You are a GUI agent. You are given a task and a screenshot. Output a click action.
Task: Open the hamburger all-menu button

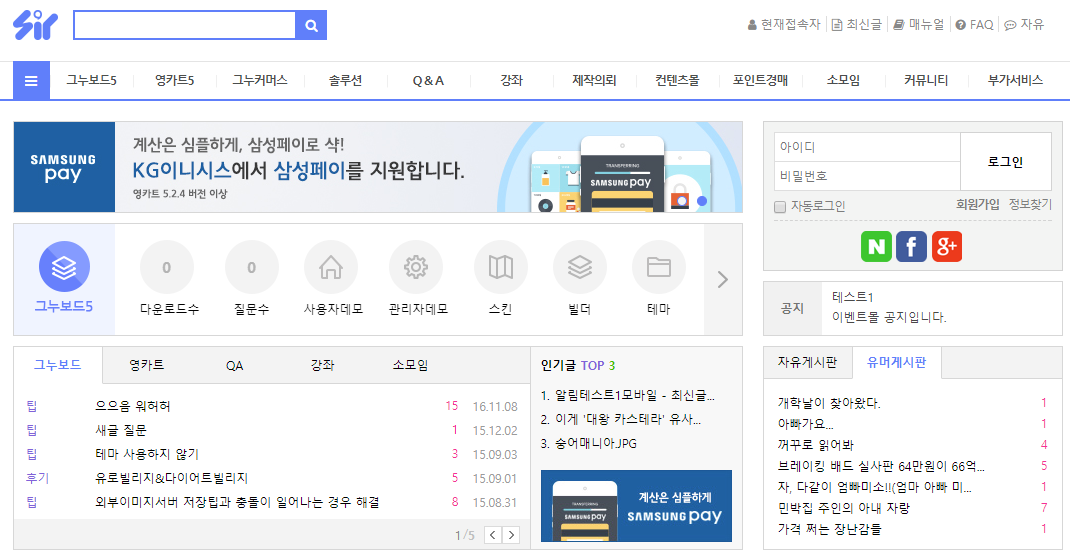pos(31,81)
